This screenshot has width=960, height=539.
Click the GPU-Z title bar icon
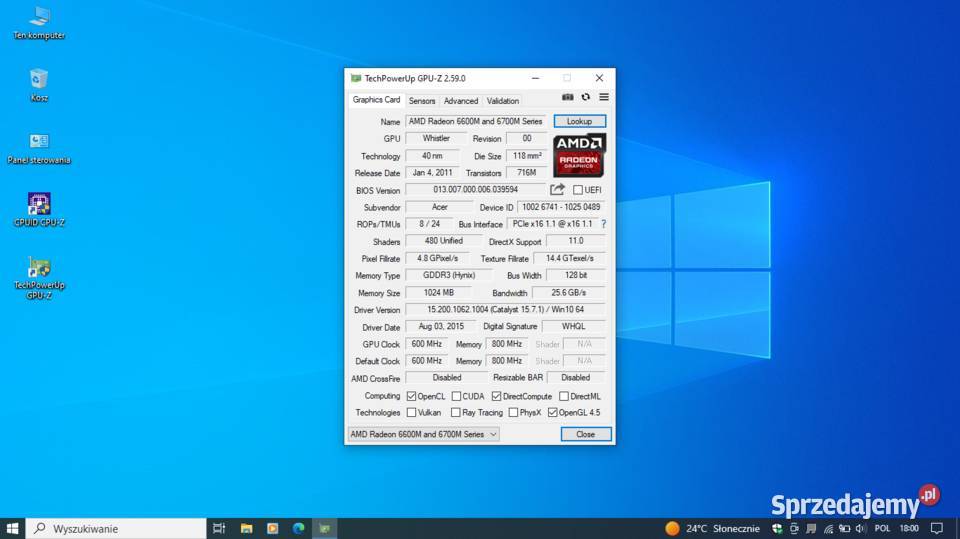(356, 78)
